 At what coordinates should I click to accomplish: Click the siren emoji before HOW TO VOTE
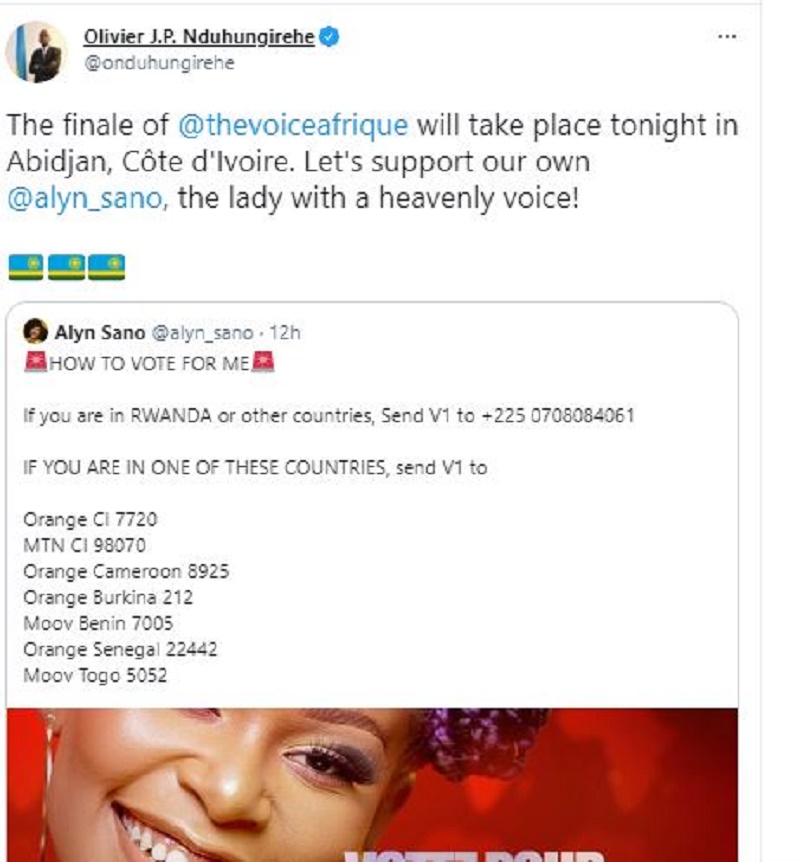36,362
